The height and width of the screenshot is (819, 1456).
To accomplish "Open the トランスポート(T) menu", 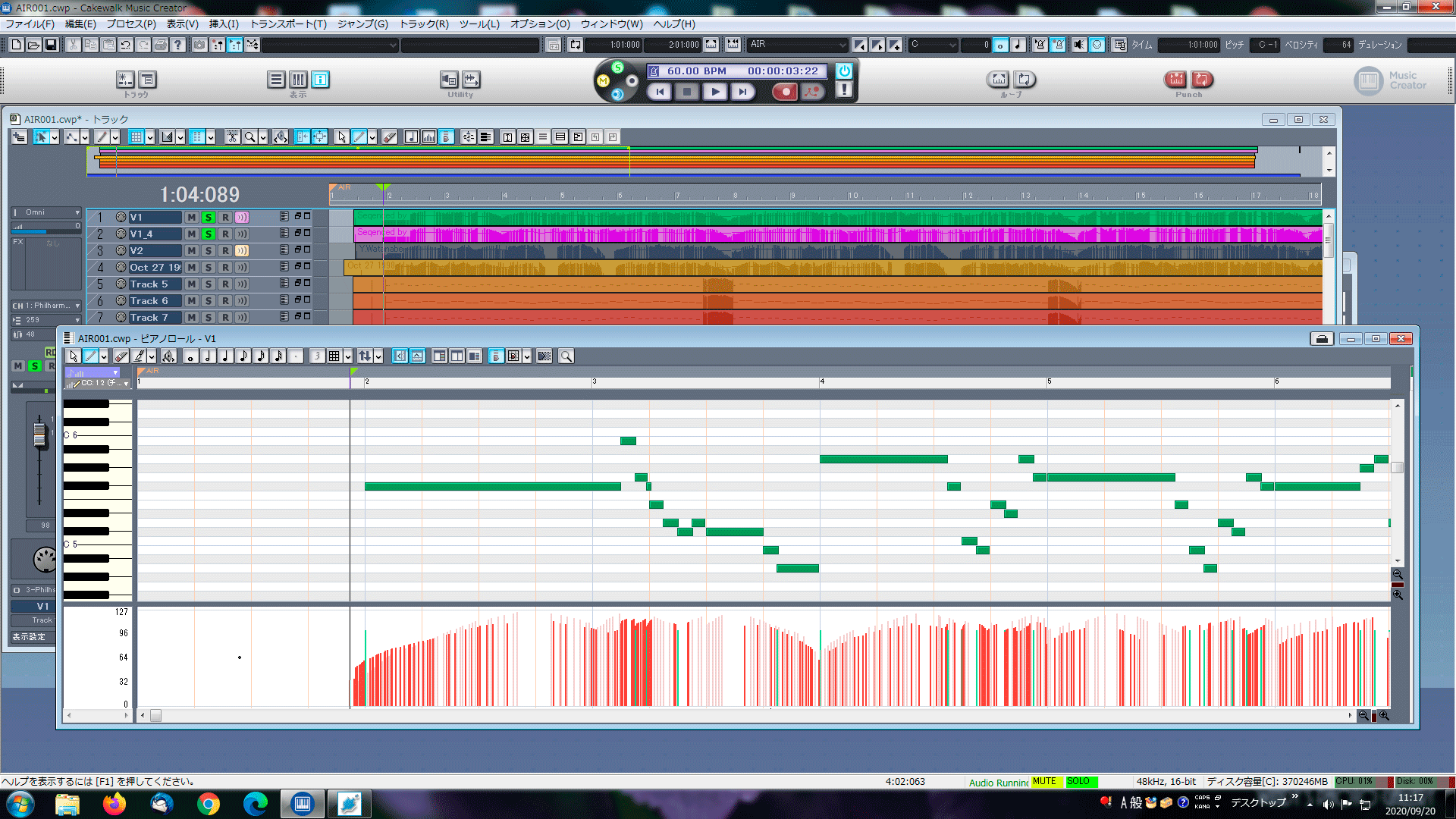I will pos(288,24).
